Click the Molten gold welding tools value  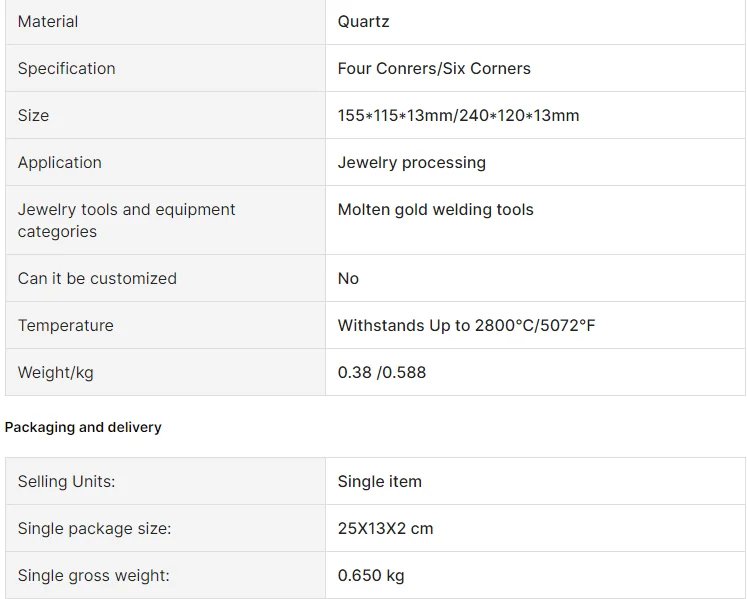click(x=435, y=210)
